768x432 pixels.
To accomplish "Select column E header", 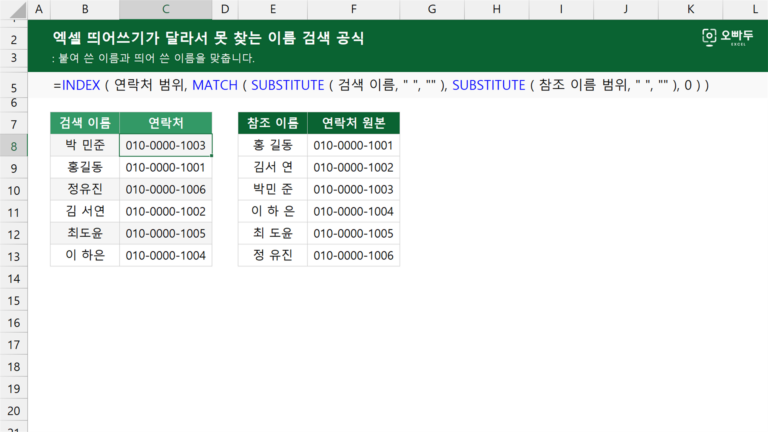I will point(273,9).
